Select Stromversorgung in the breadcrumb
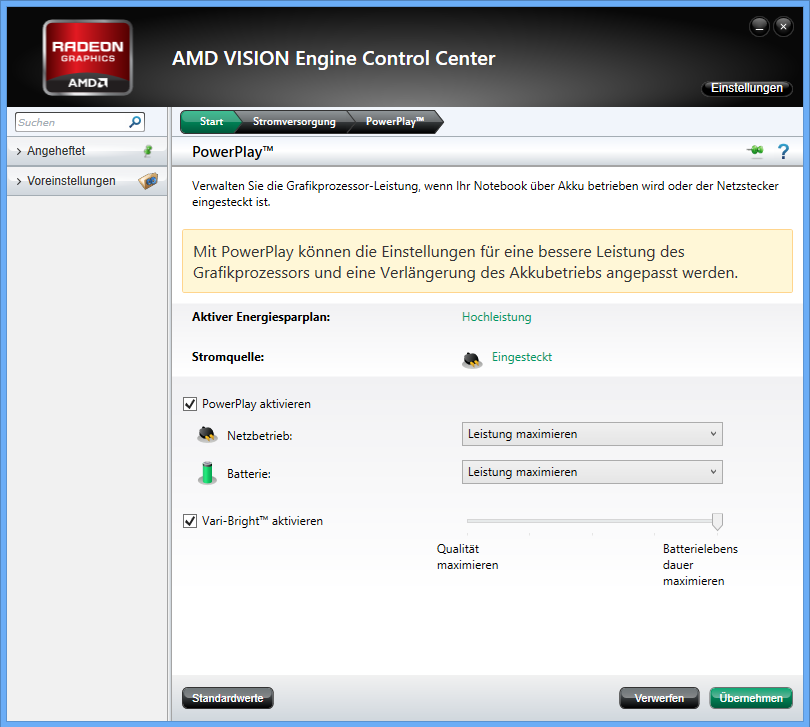 click(x=292, y=122)
